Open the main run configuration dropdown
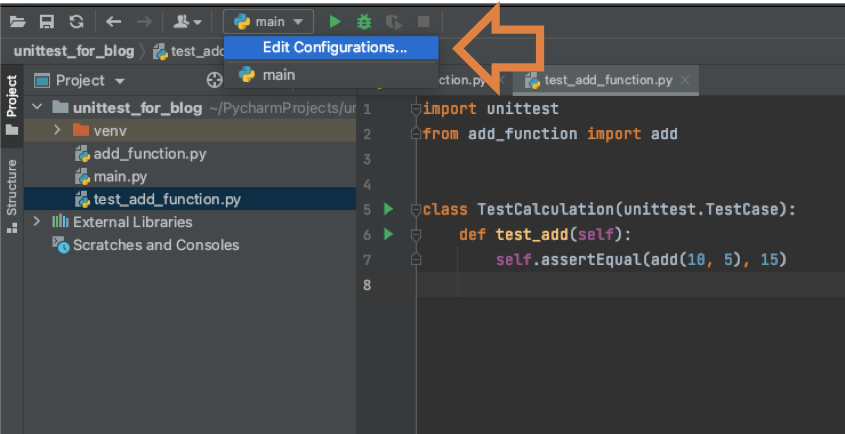 [x=268, y=21]
